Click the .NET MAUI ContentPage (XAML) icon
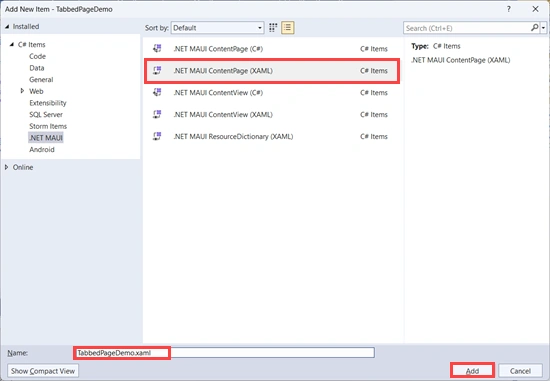Screen dimensions: 550x381 [157, 71]
